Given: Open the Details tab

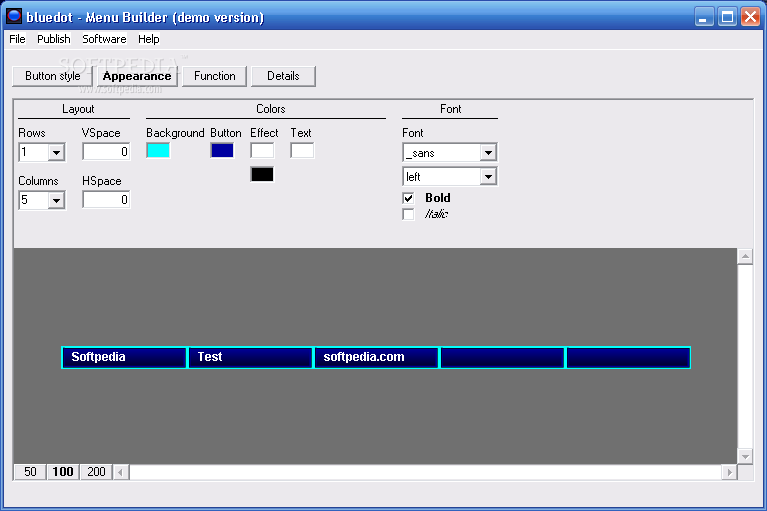Looking at the screenshot, I should [x=283, y=76].
